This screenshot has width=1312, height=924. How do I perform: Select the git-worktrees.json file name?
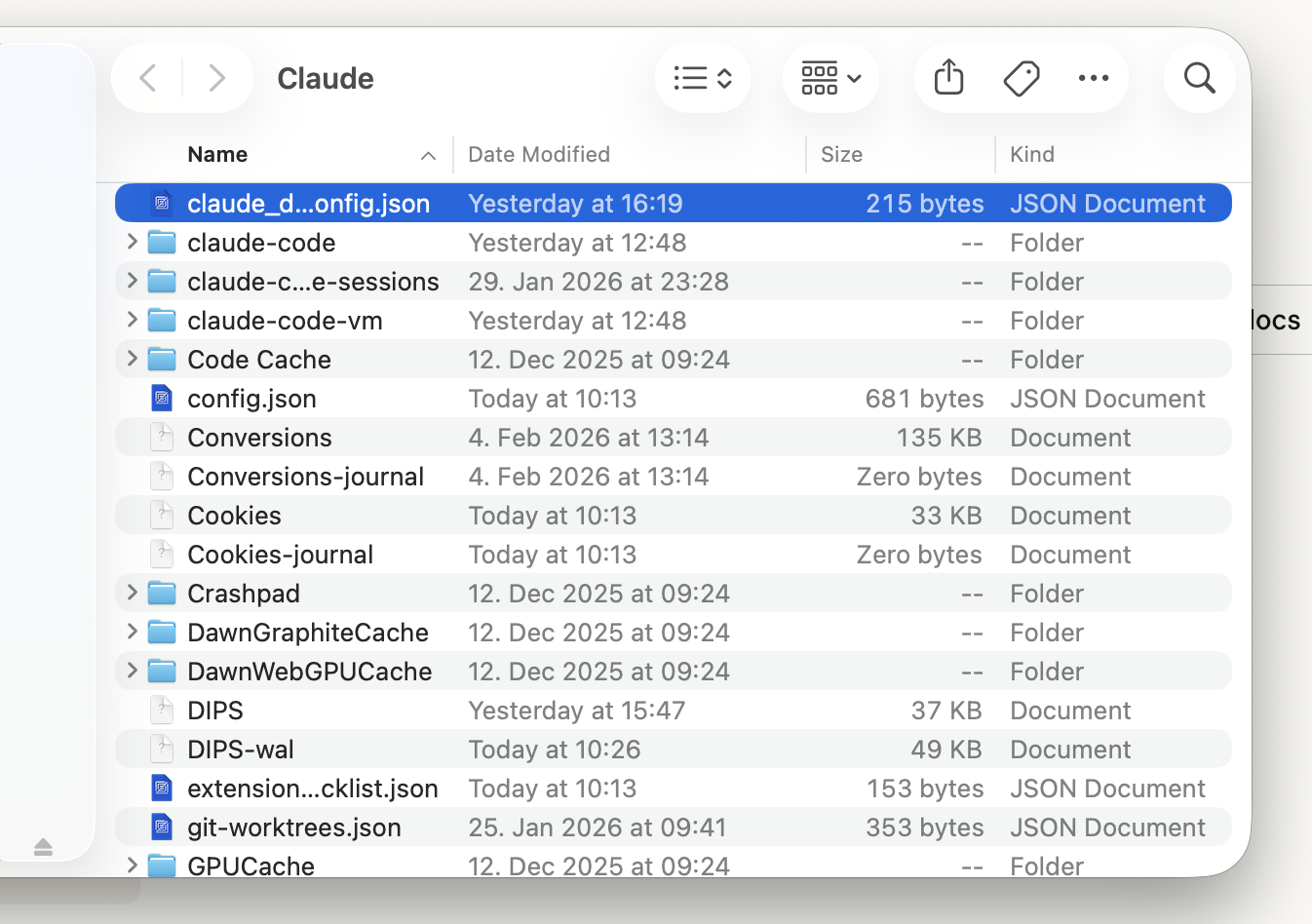click(x=294, y=827)
